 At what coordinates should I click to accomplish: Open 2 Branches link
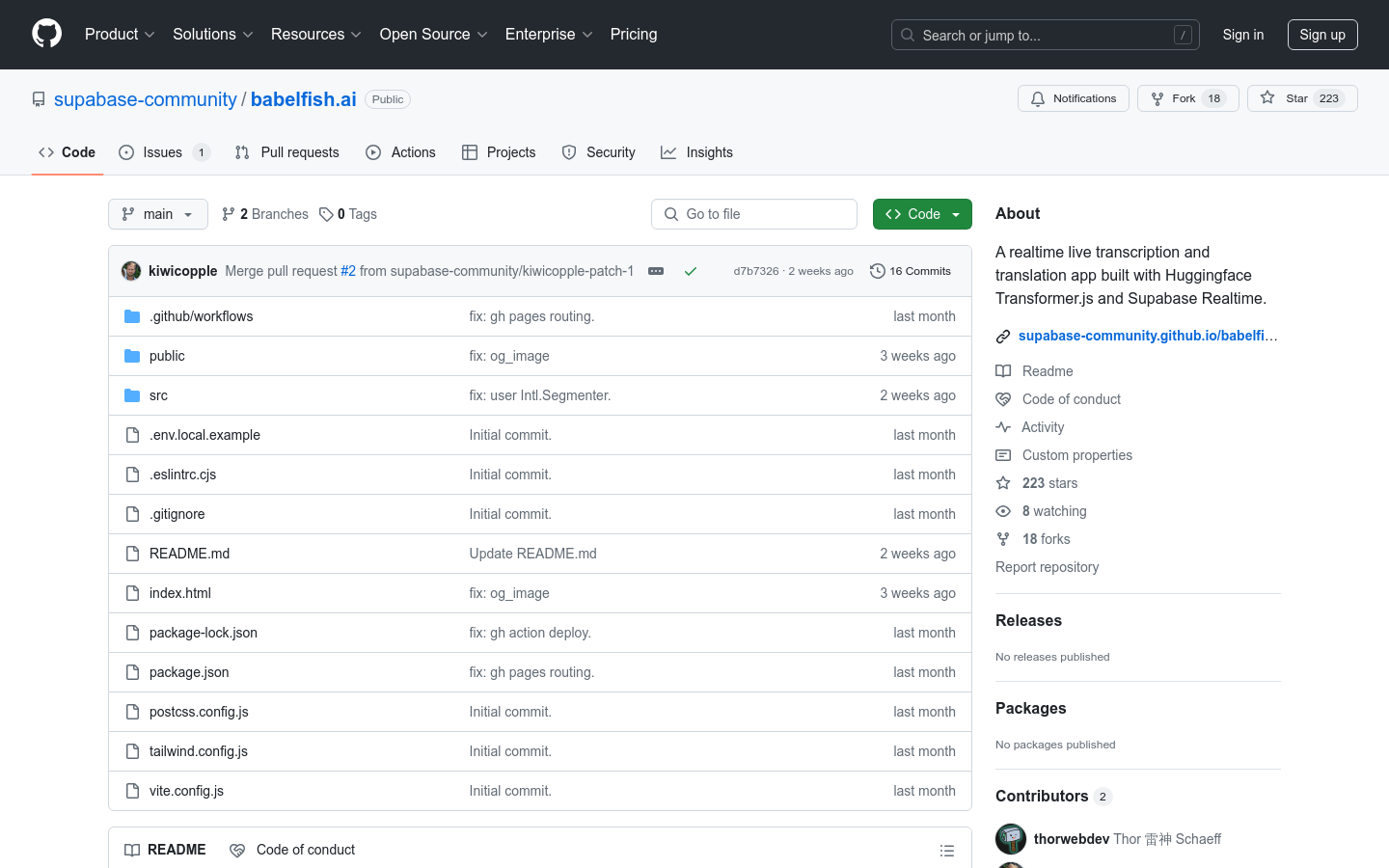(265, 214)
